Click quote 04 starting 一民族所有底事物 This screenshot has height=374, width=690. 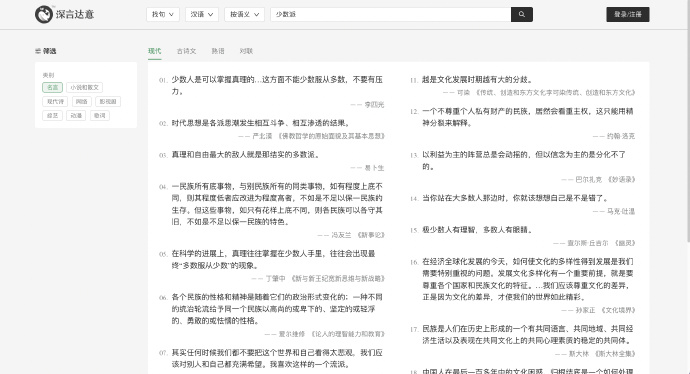click(277, 204)
